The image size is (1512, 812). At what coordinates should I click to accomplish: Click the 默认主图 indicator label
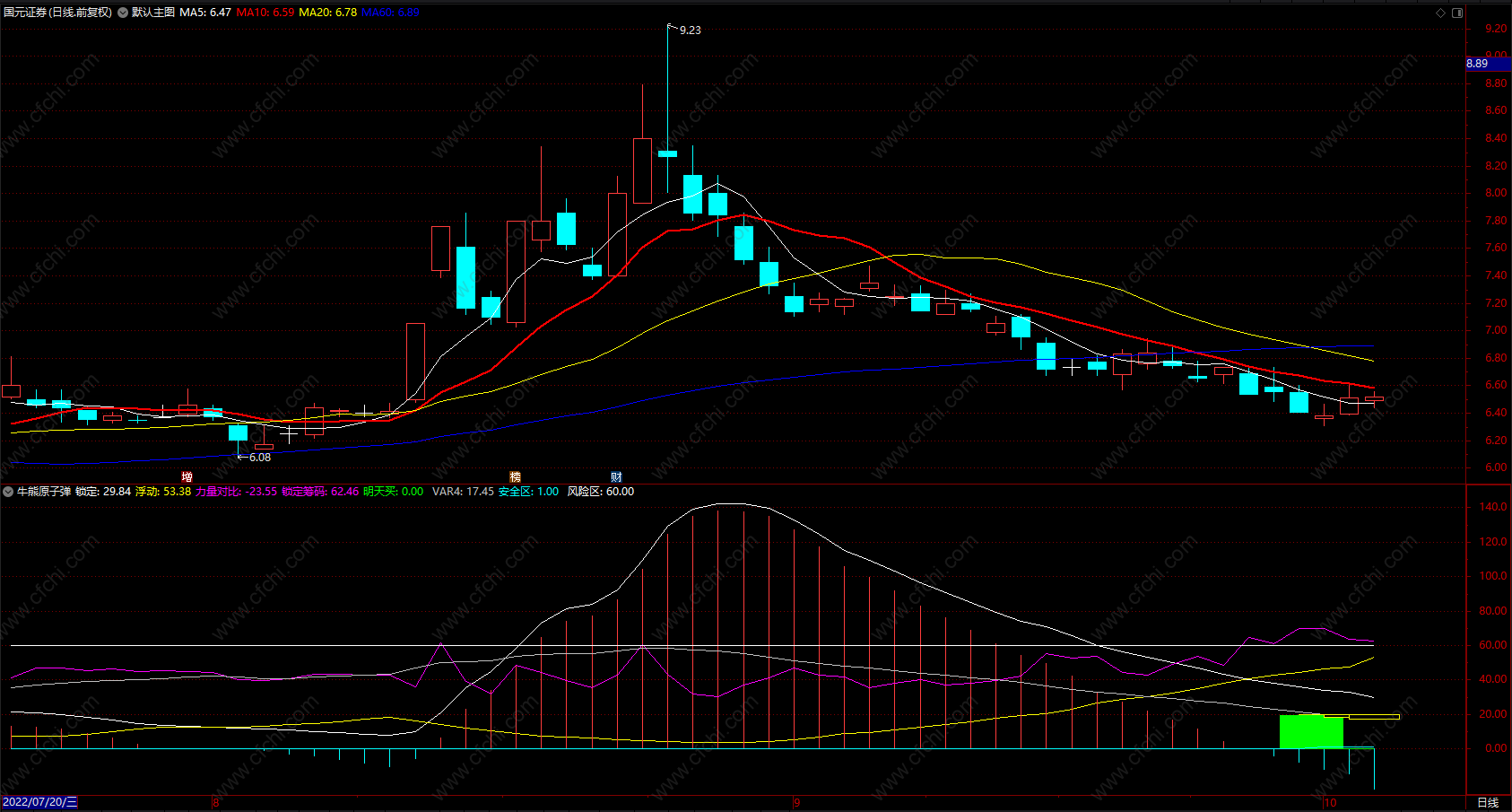(153, 13)
